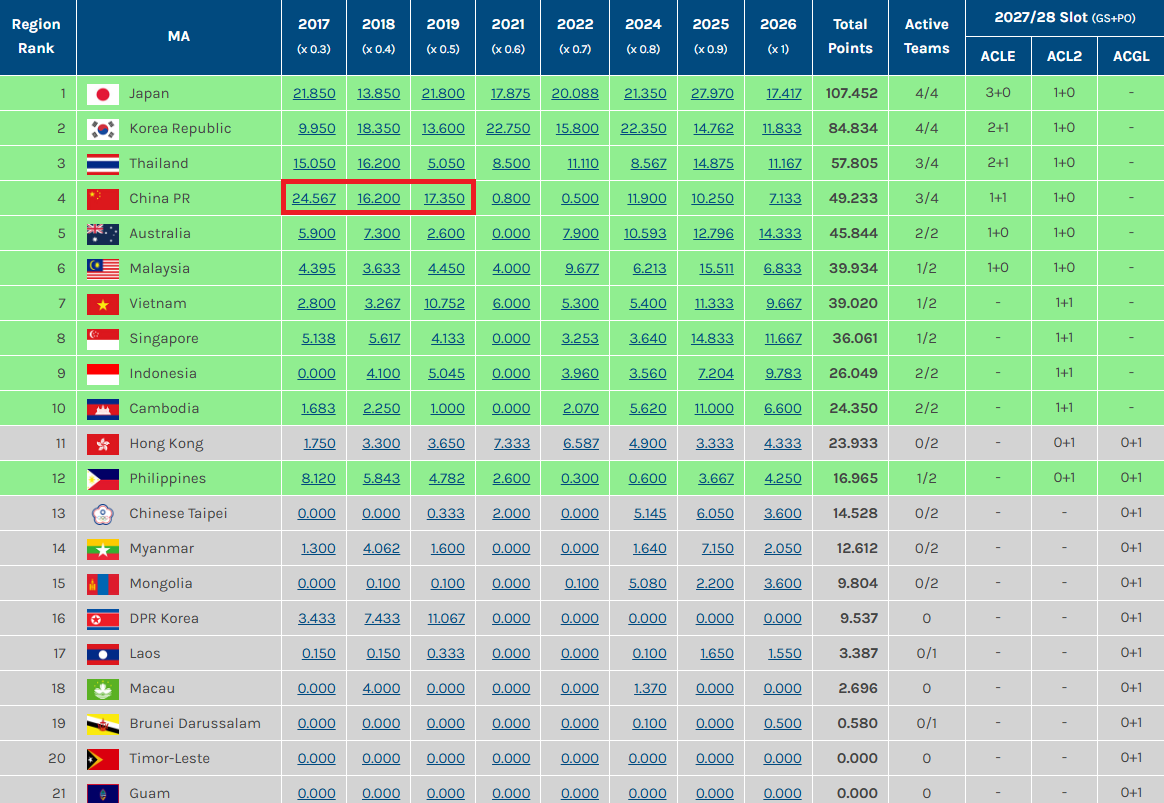
Task: Click the Hong Kong flag icon
Action: 102,443
